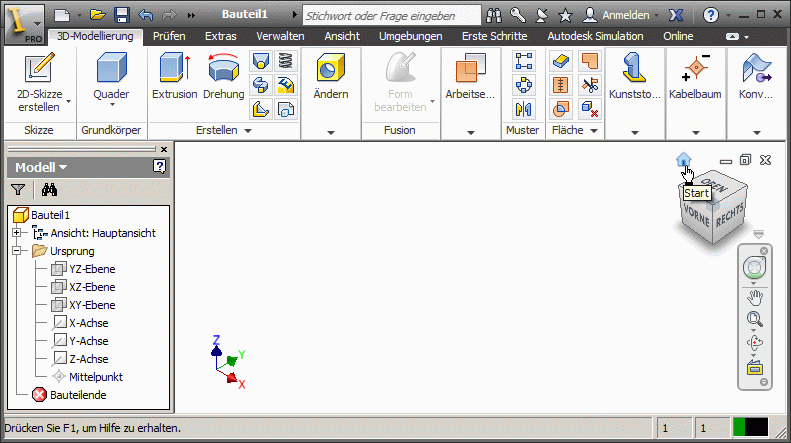Screen dimensions: 791x443
Task: Expand the Ansicht: Hauptansicht tree node
Action: tap(17, 233)
